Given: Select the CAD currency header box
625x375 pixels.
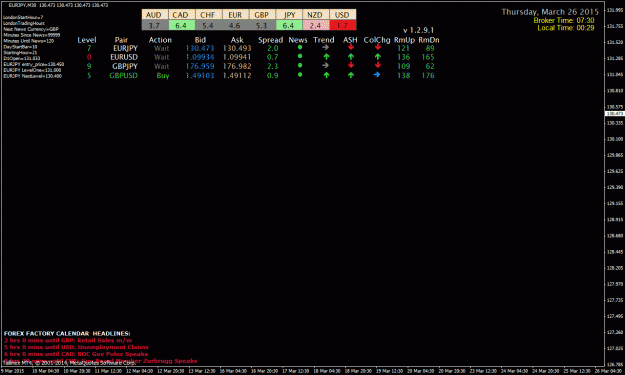Looking at the screenshot, I should click(181, 15).
